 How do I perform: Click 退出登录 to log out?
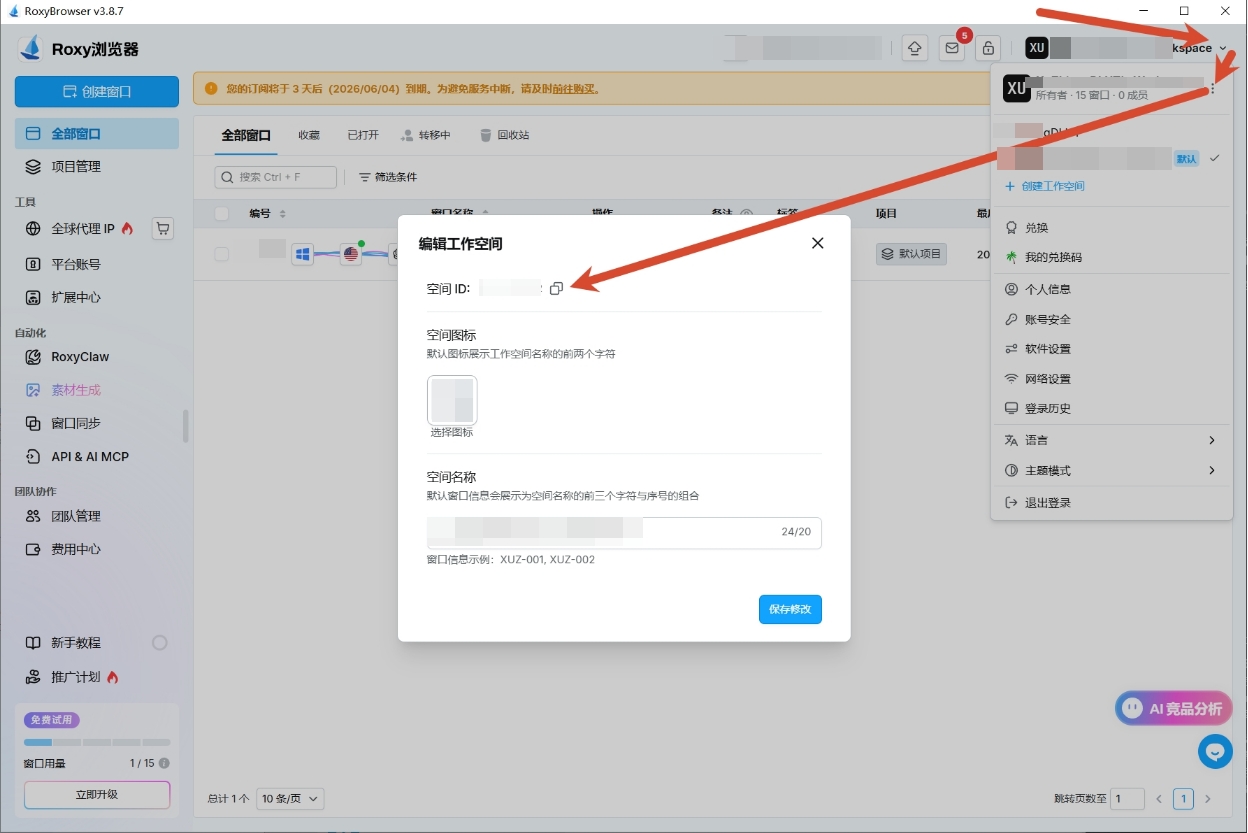(x=1110, y=502)
